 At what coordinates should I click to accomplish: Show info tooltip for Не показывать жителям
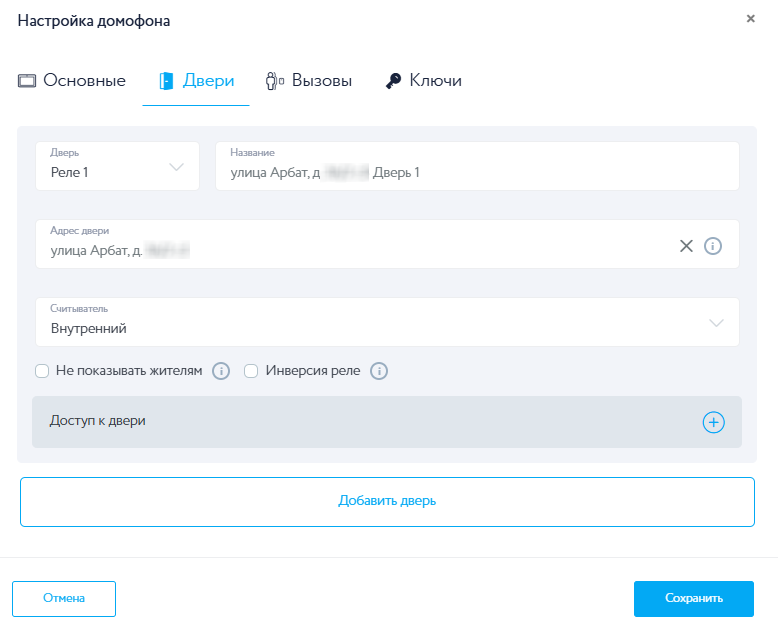pos(221,371)
